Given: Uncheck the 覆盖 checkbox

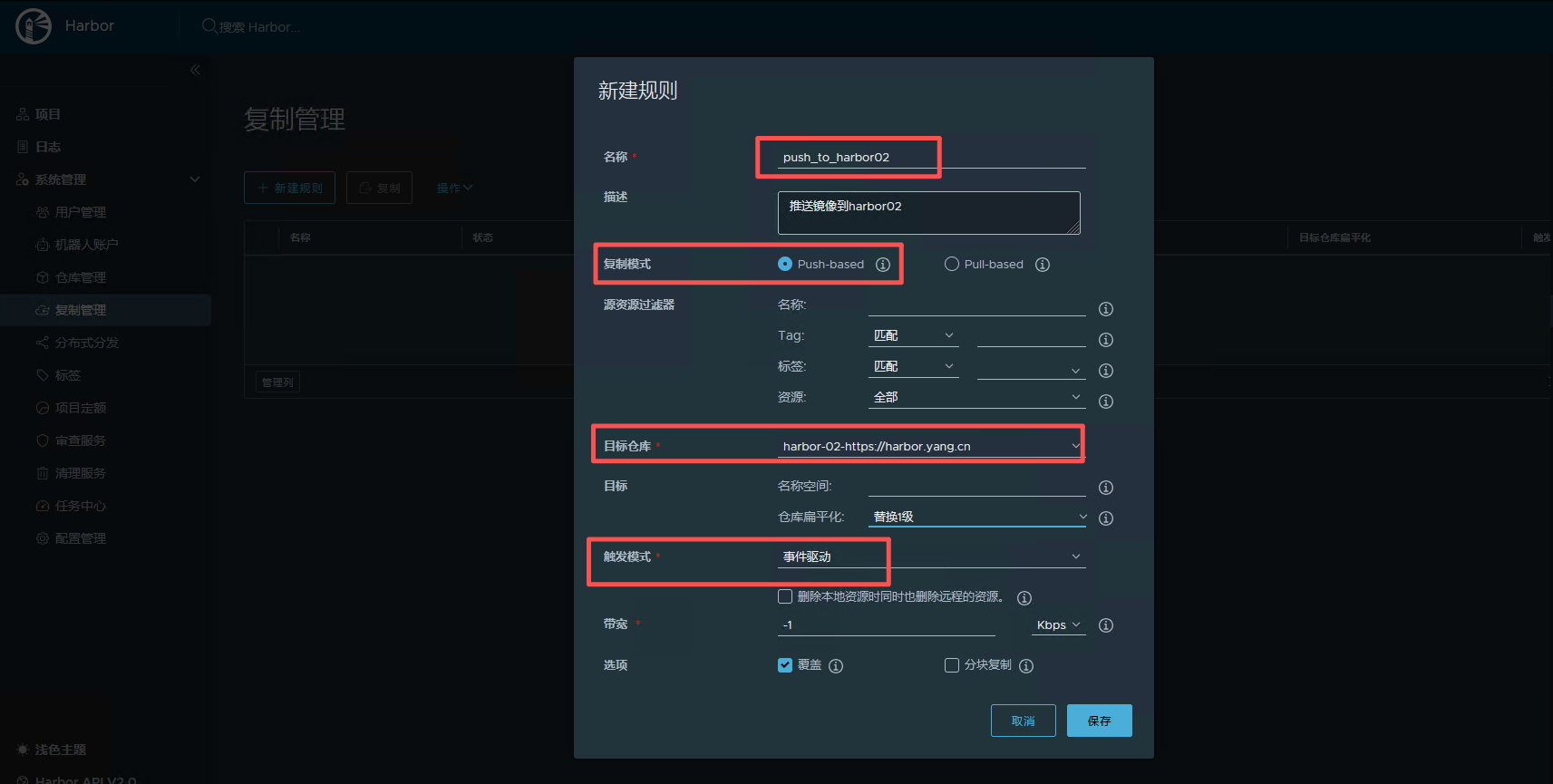Looking at the screenshot, I should tap(785, 665).
